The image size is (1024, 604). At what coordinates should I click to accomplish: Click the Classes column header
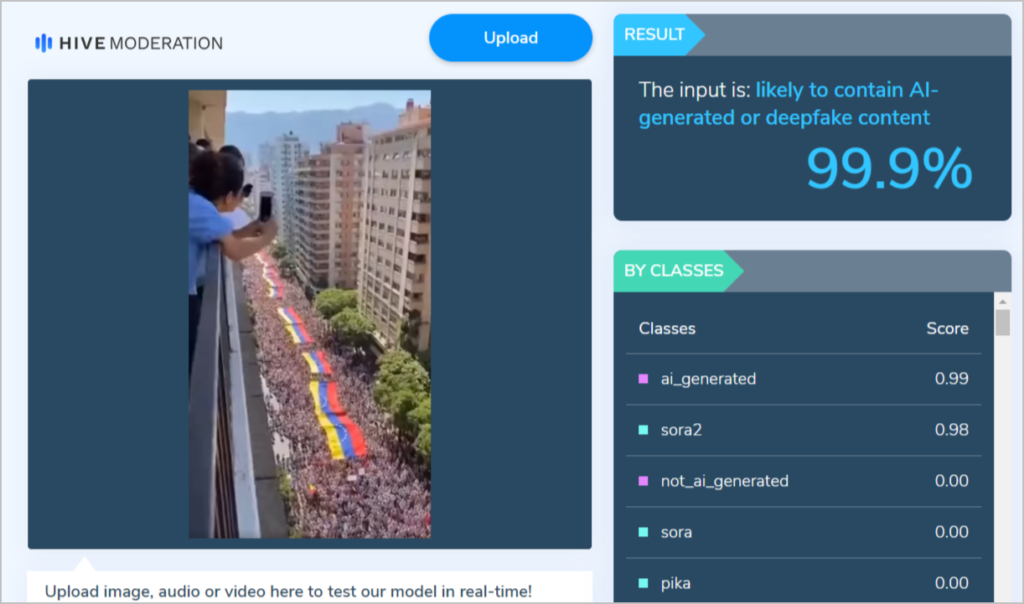667,328
